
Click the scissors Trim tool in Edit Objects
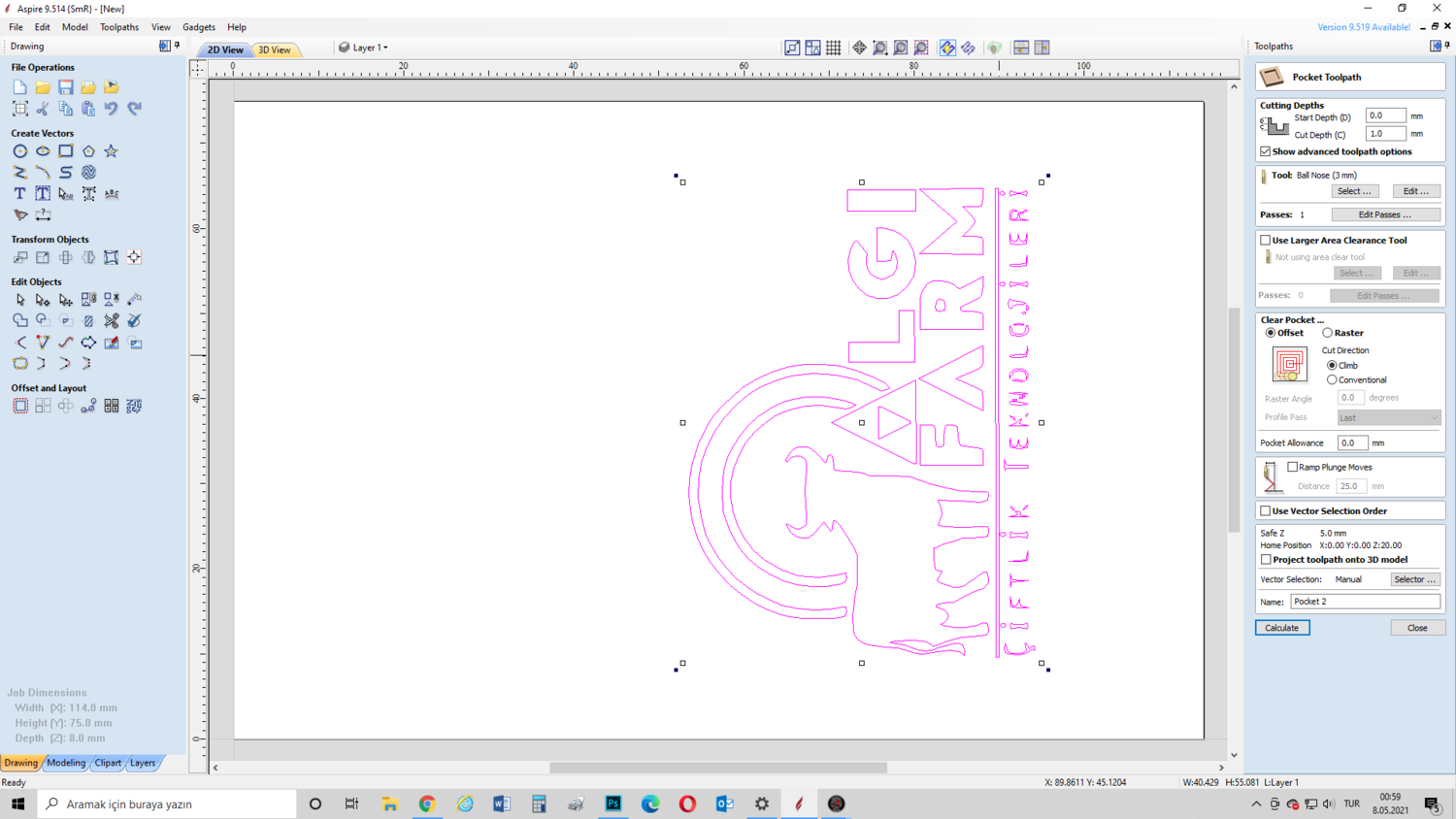click(112, 321)
